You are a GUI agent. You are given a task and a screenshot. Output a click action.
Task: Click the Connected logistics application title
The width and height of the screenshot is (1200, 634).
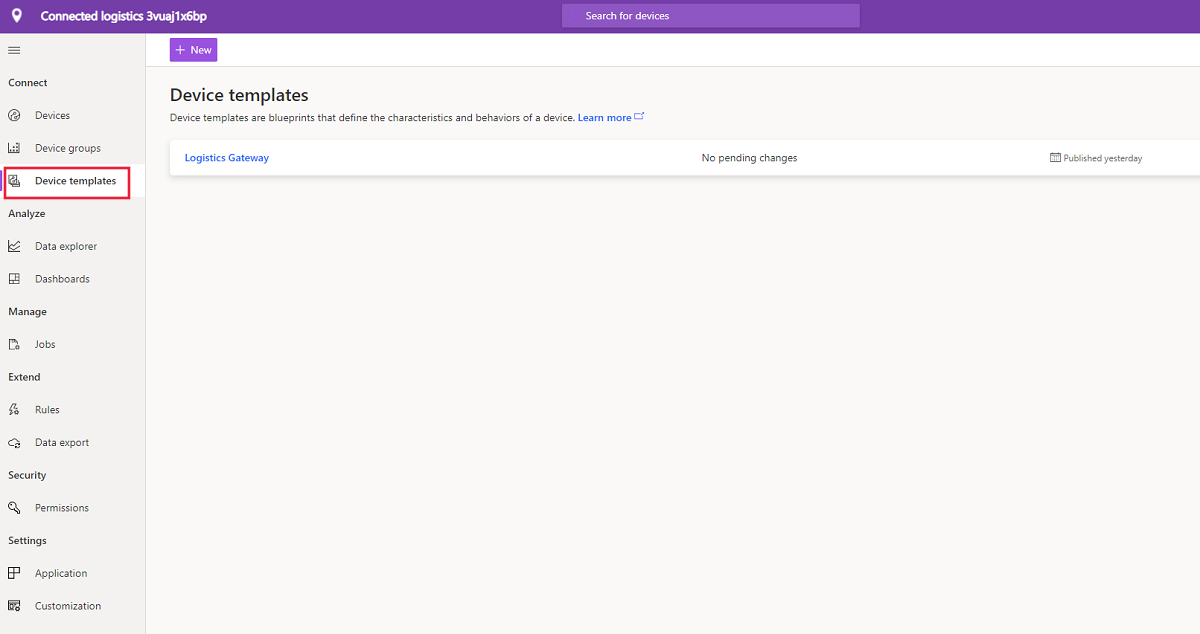point(122,15)
